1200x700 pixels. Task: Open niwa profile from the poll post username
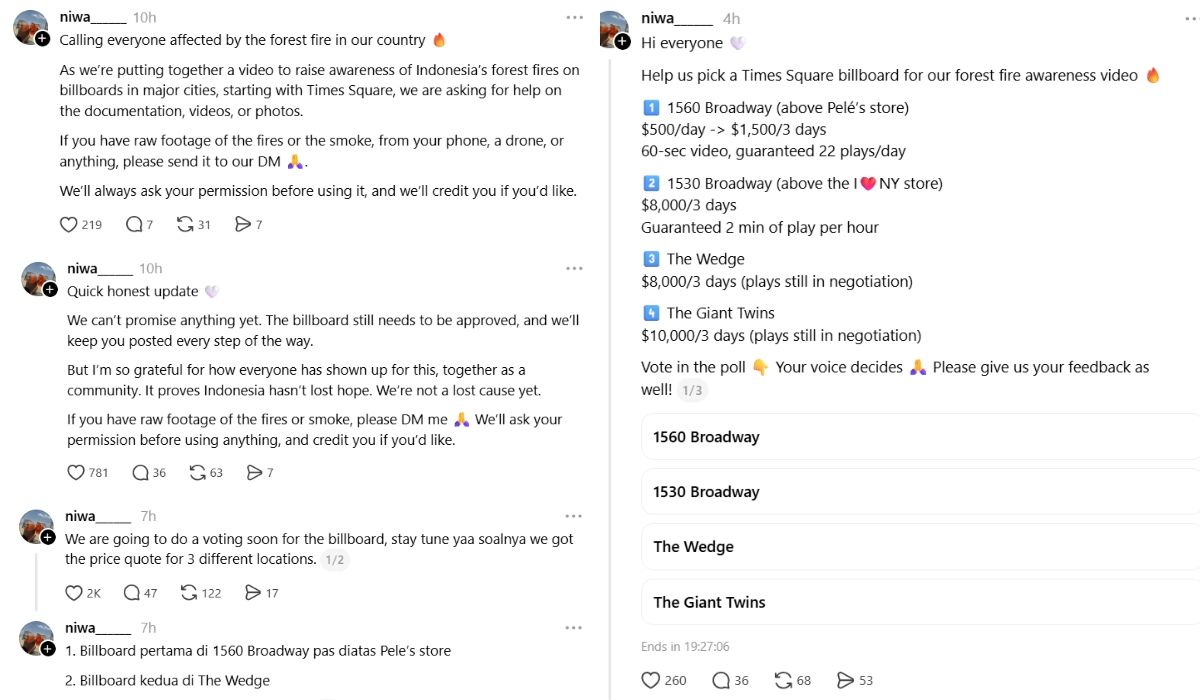(677, 18)
